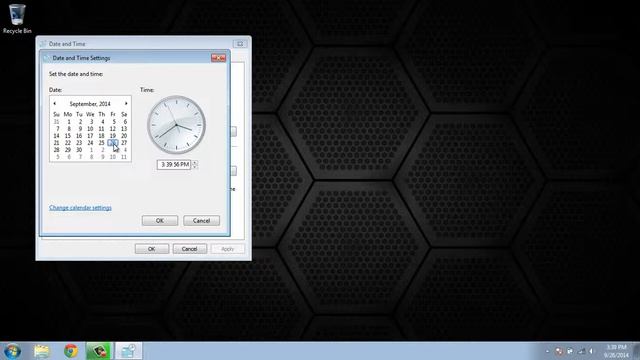This screenshot has height=360, width=640.
Task: Select the Date and Time taskbar button
Action: coord(129,351)
